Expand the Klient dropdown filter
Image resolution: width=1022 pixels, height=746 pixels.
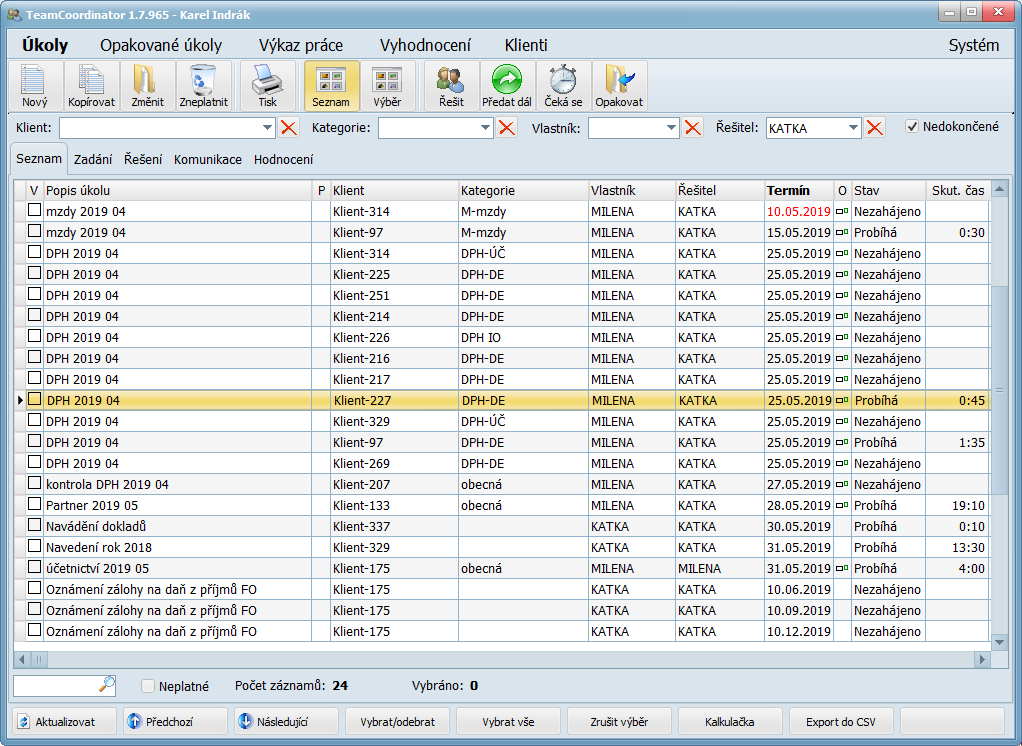coord(267,128)
